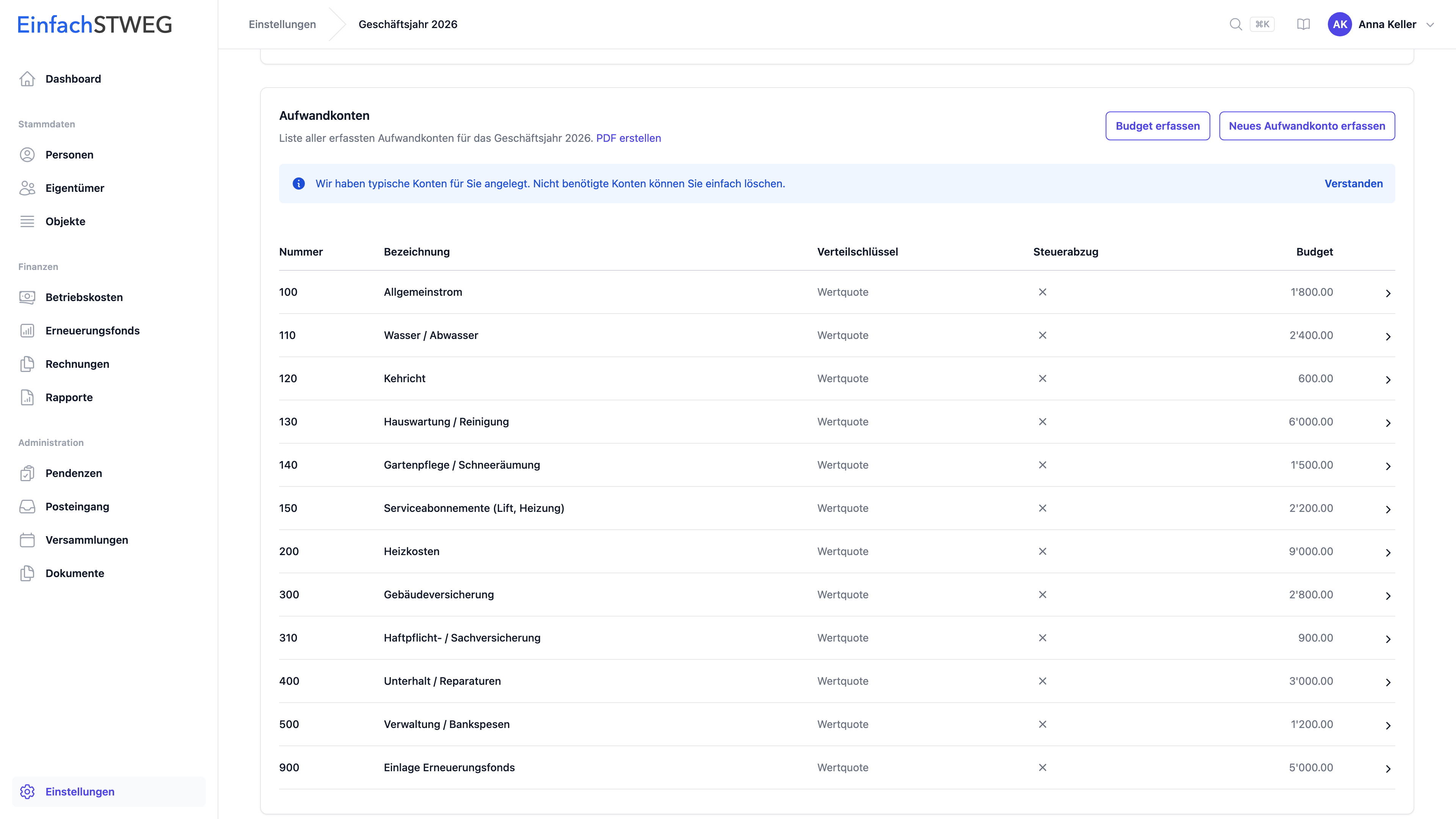
Task: Open Kehricht account via row chevron
Action: [1388, 379]
